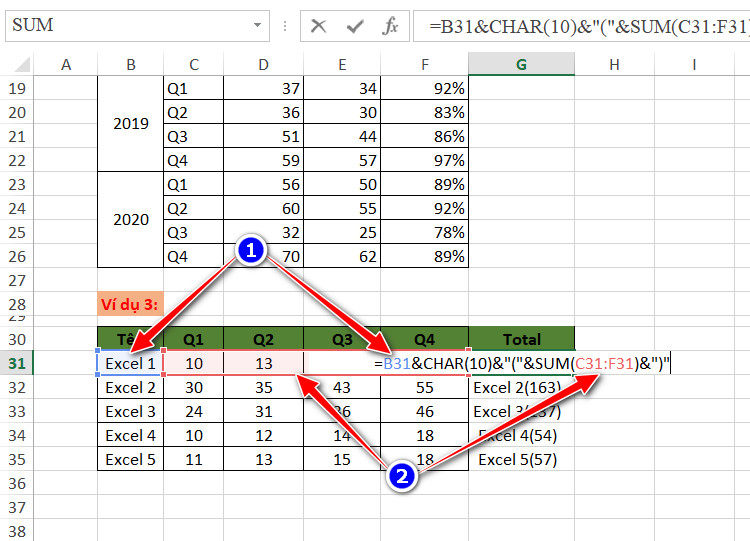Select column C header
750x541 pixels.
(x=194, y=64)
